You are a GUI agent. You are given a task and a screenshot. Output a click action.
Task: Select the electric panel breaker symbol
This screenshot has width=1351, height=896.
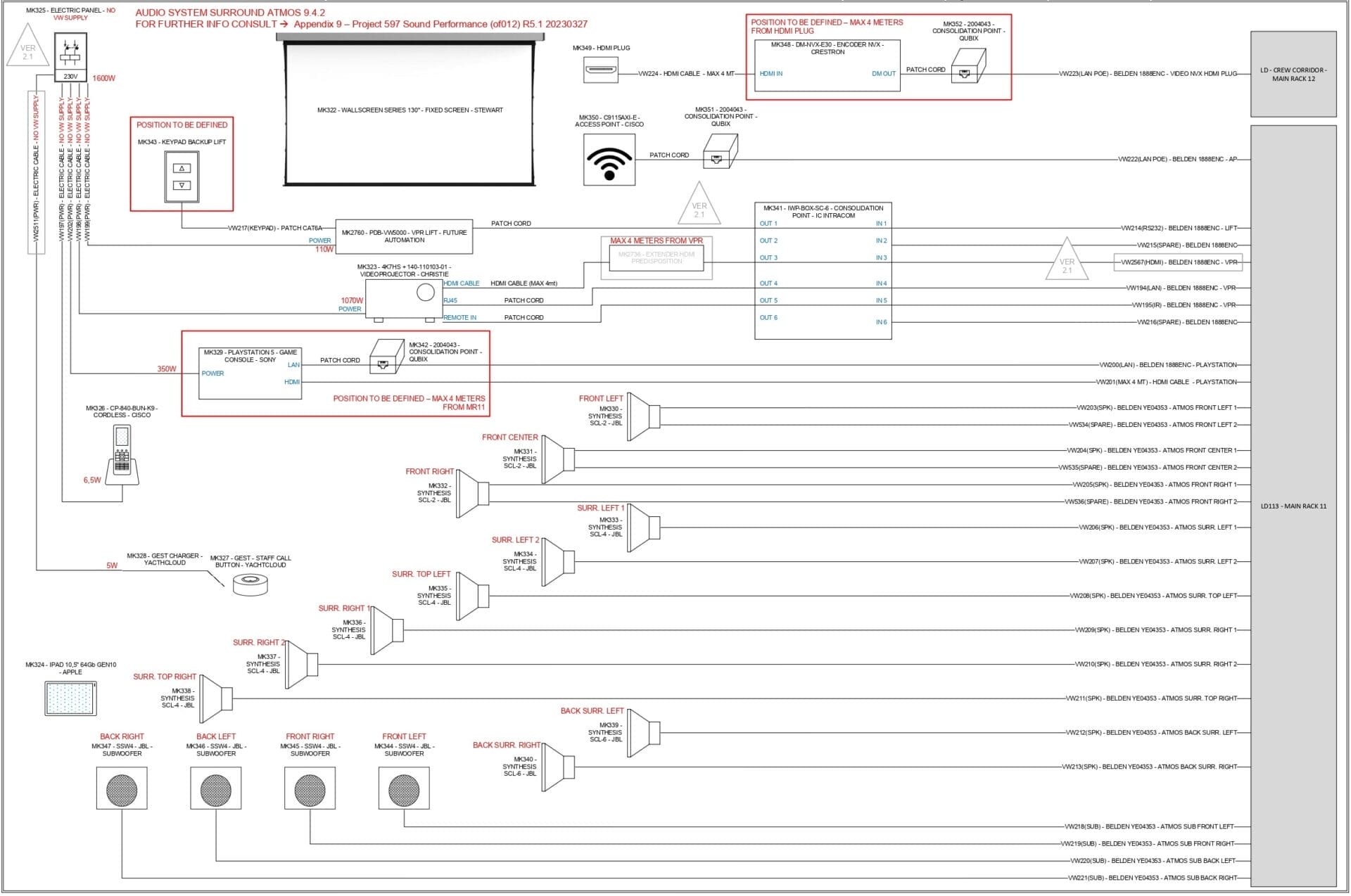point(70,53)
